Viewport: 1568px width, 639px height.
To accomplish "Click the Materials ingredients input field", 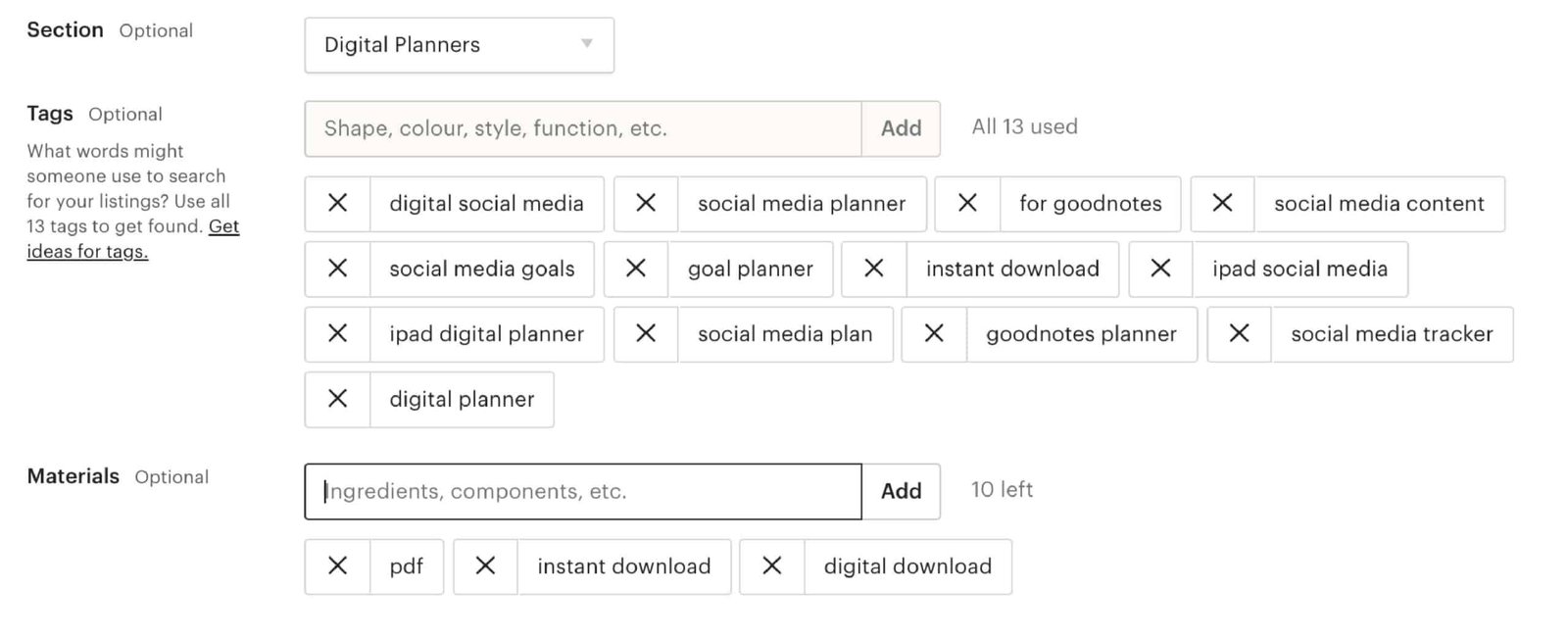I will (582, 491).
